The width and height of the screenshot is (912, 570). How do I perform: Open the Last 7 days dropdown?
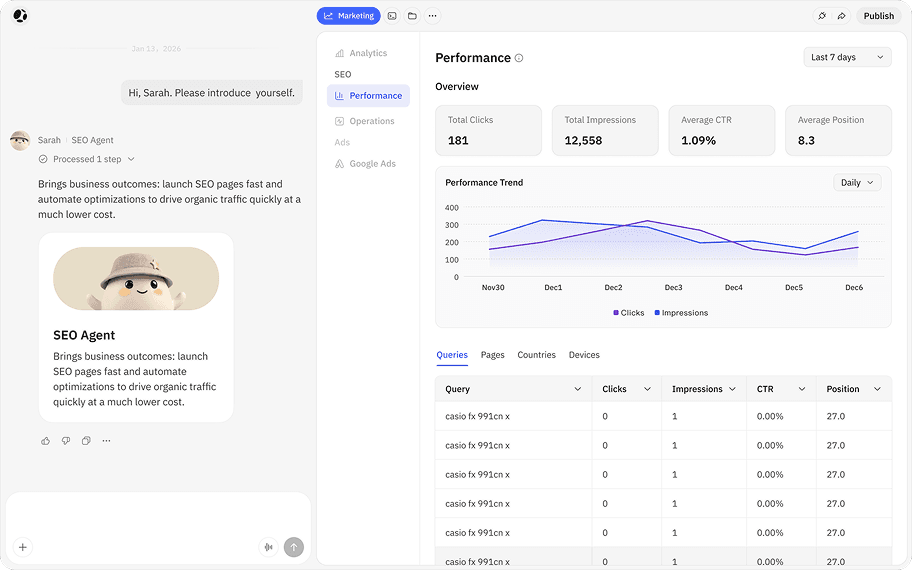coord(847,57)
